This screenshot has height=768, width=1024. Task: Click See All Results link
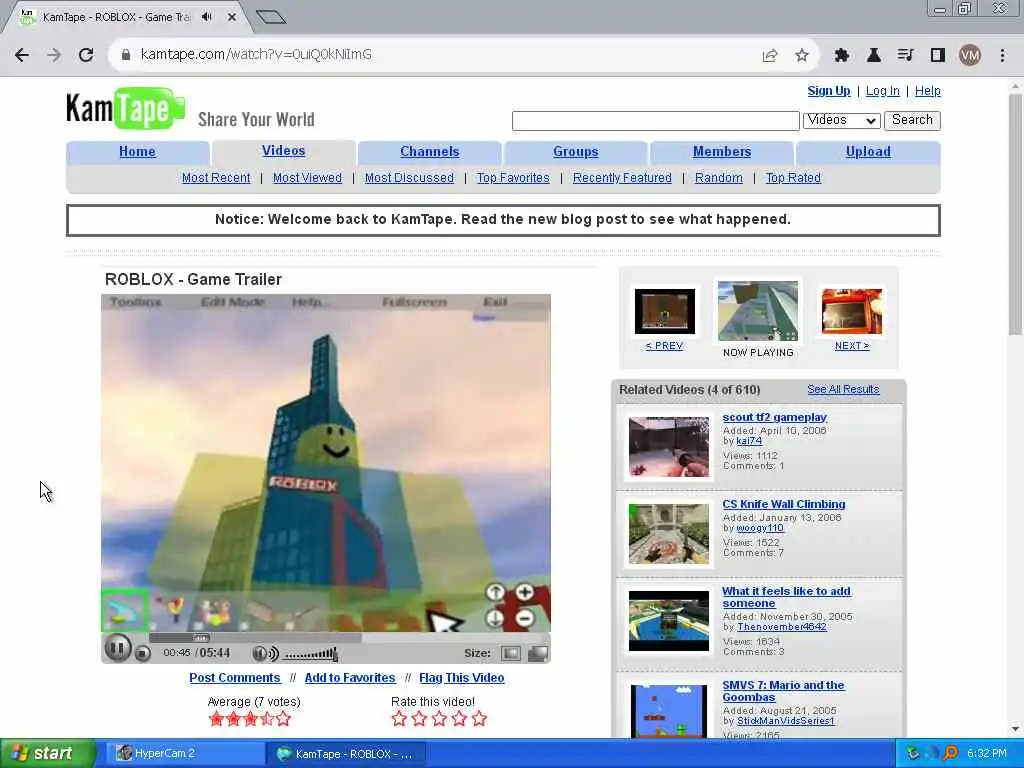pos(843,390)
